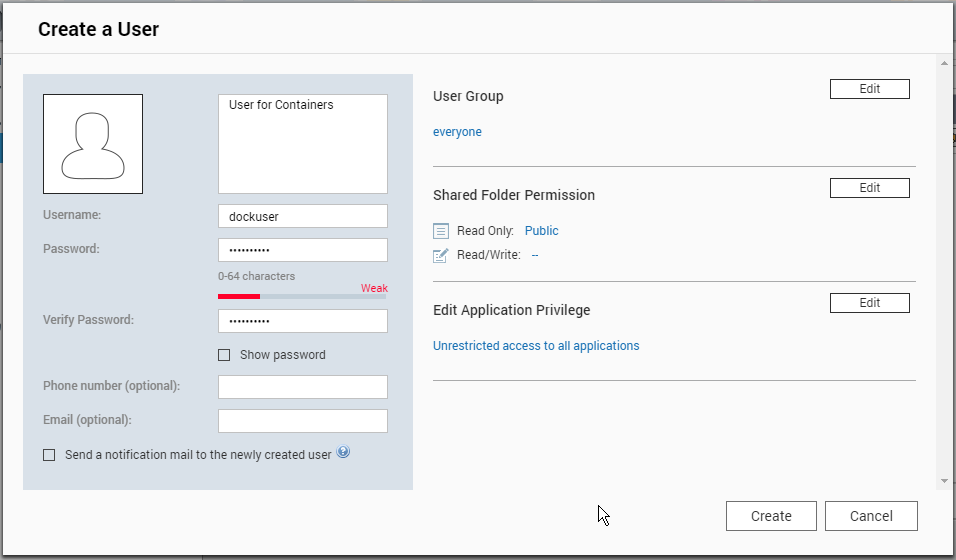Click the Verify Password field
The height and width of the screenshot is (560, 956).
click(303, 321)
